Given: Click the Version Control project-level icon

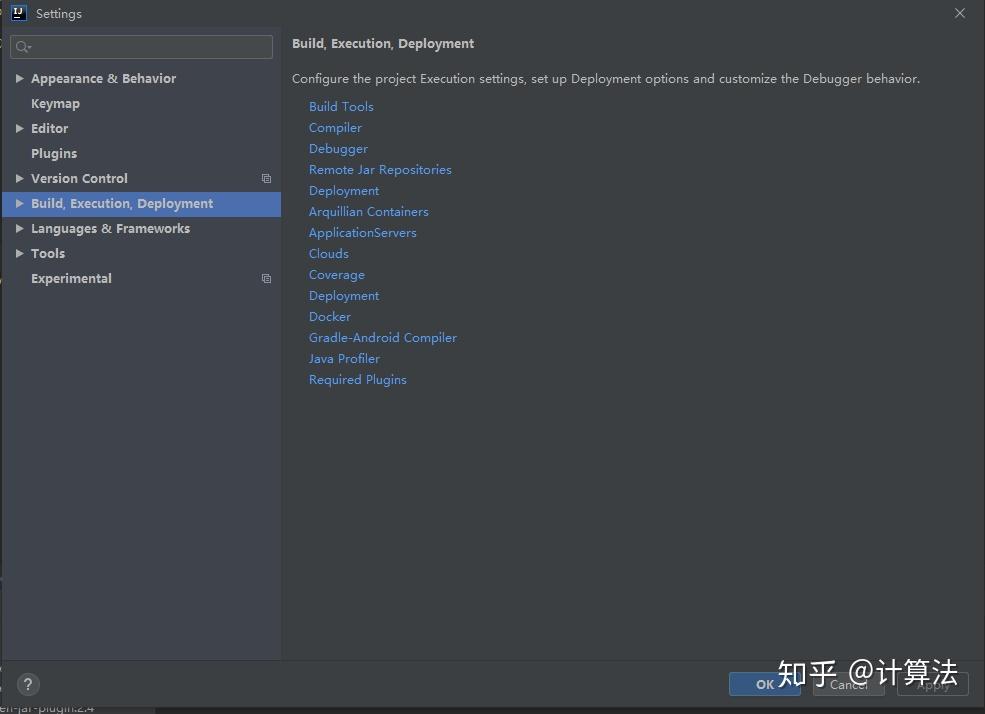Looking at the screenshot, I should tap(266, 179).
